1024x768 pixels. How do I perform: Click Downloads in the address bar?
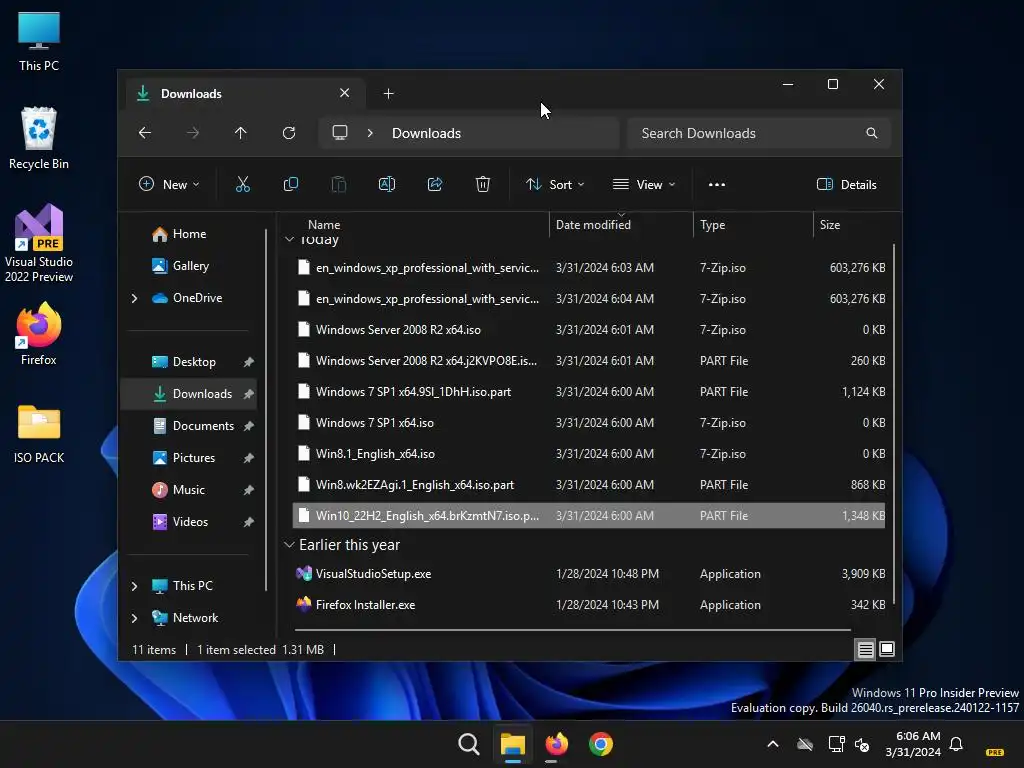coord(426,133)
